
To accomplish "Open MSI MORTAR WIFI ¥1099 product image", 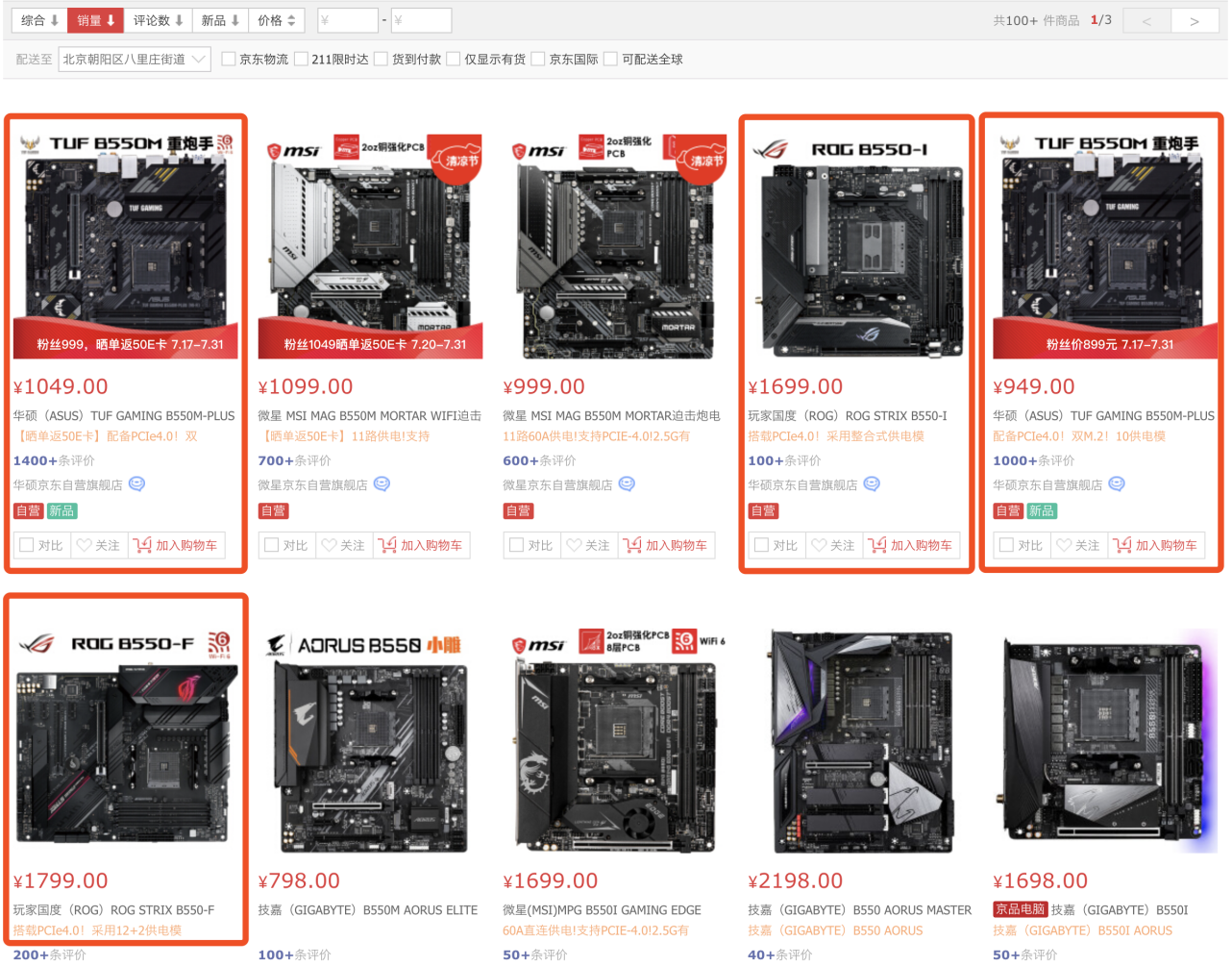I will [370, 246].
